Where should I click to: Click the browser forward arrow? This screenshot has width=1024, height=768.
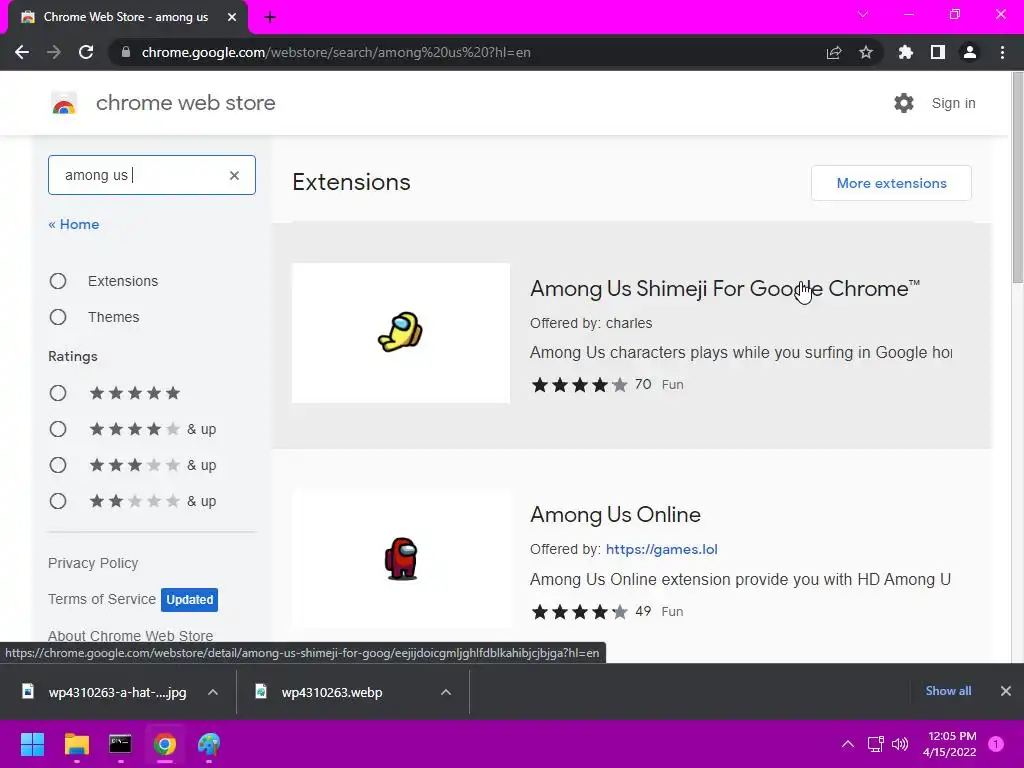[x=54, y=52]
